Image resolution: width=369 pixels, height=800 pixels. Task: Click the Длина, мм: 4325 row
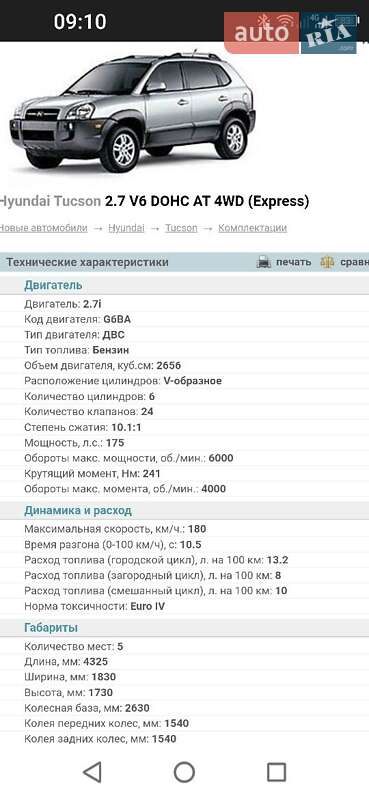click(184, 662)
